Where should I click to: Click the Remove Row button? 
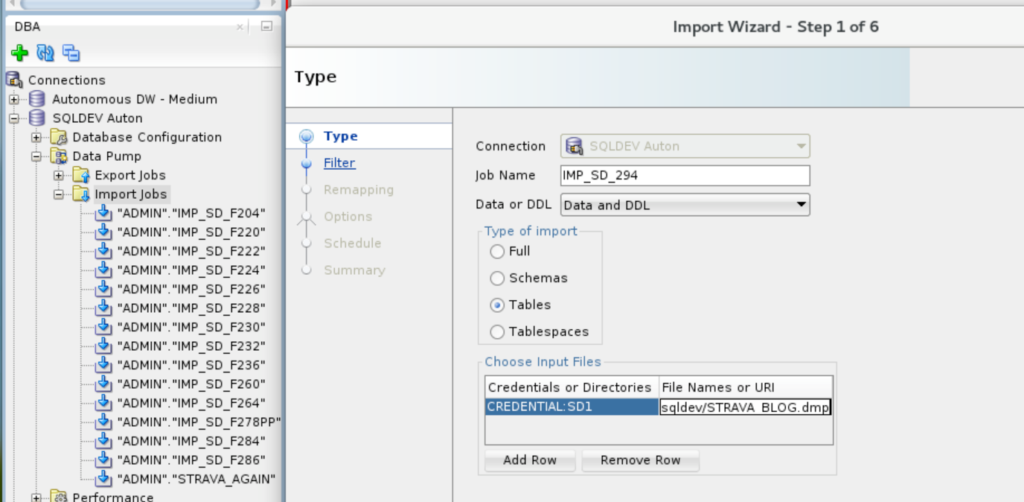(641, 460)
